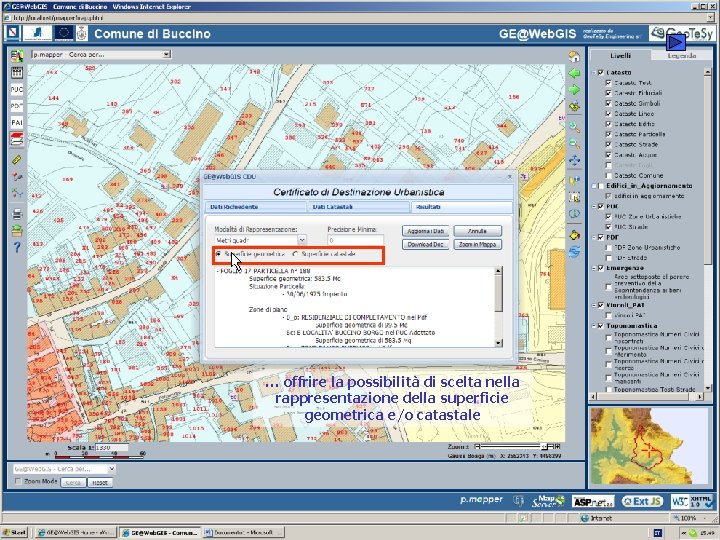Image resolution: width=720 pixels, height=540 pixels.
Task: Switch to Livelli tab
Action: tap(620, 55)
